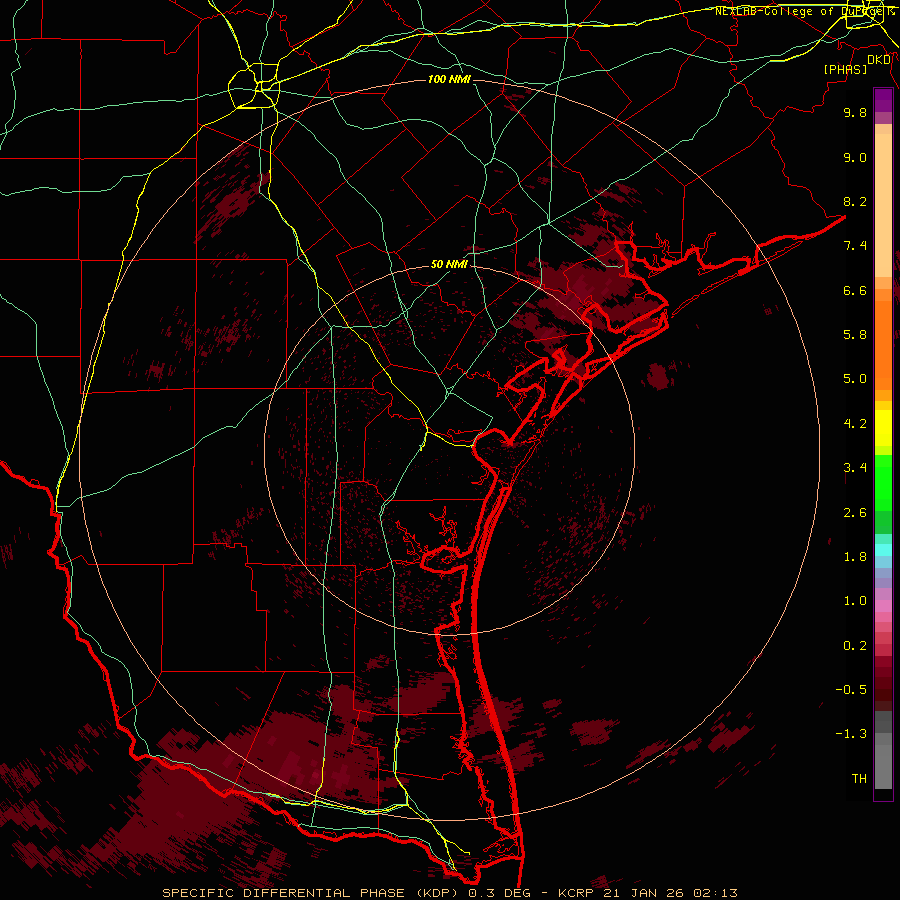Click the 8.2 value on the color scale
The image size is (900, 900).
[855, 201]
